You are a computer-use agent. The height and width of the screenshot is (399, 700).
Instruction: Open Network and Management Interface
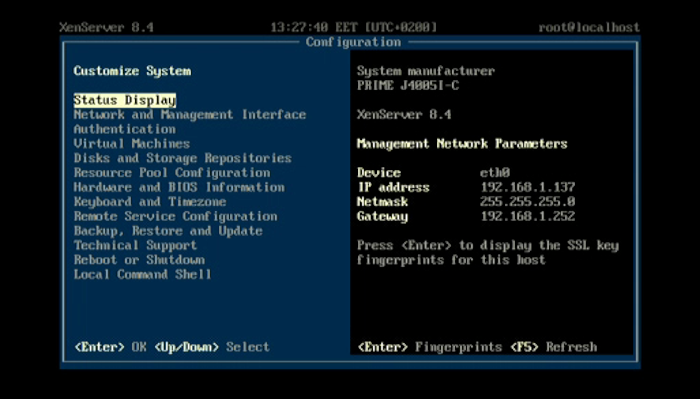point(190,115)
